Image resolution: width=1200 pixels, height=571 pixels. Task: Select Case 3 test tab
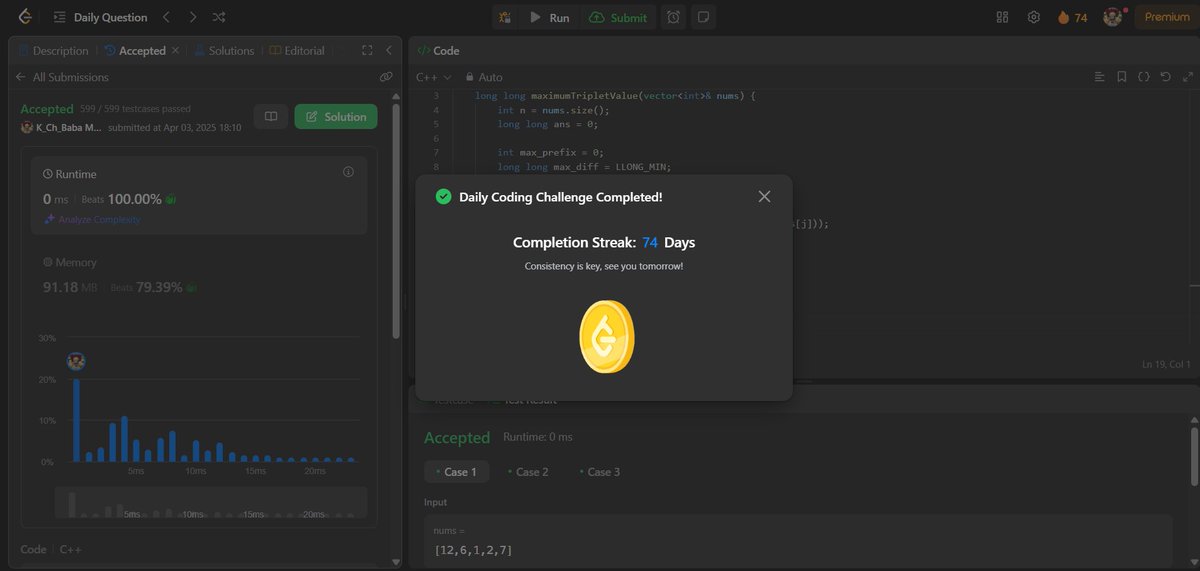599,472
